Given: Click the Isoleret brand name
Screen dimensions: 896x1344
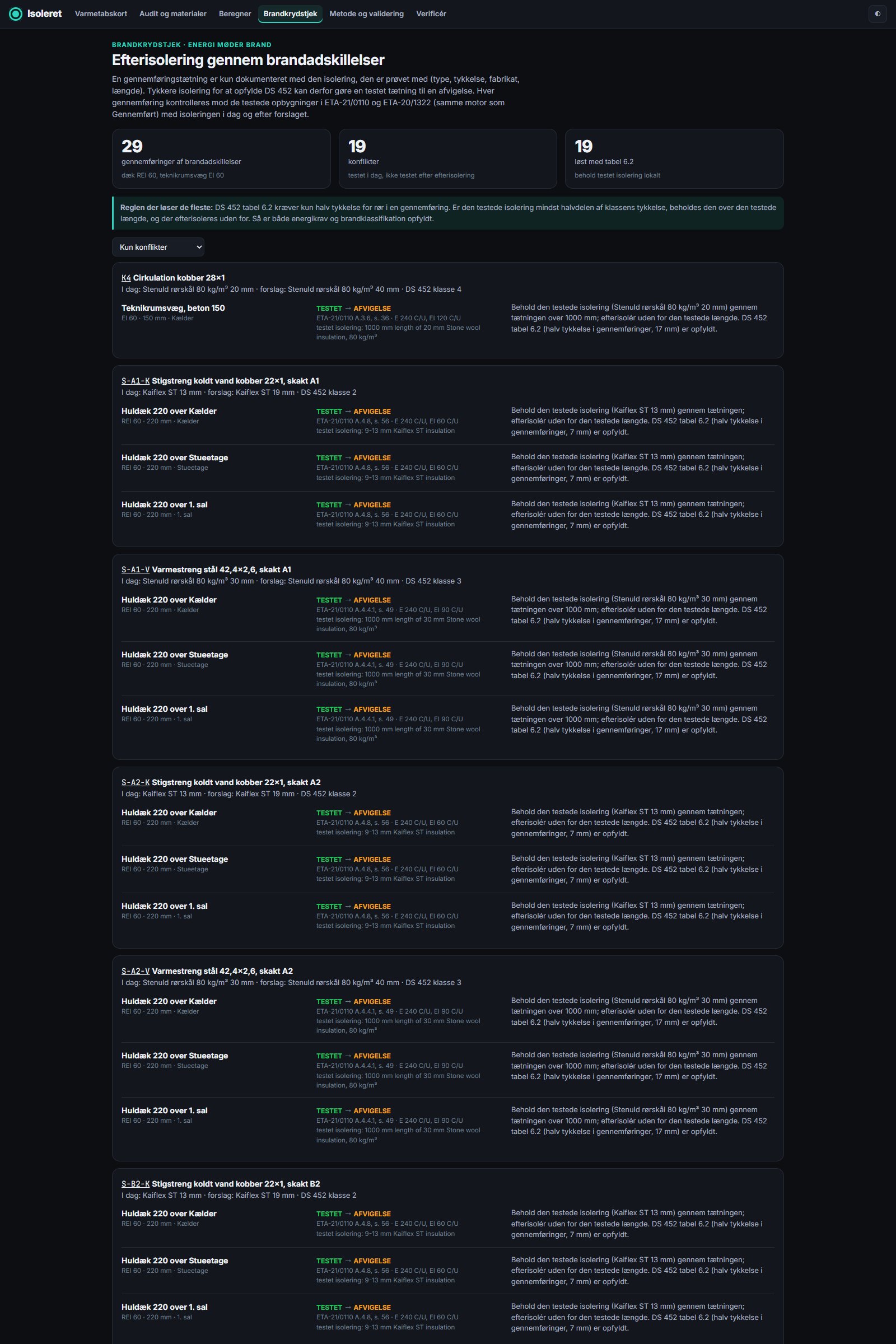Looking at the screenshot, I should point(45,13).
